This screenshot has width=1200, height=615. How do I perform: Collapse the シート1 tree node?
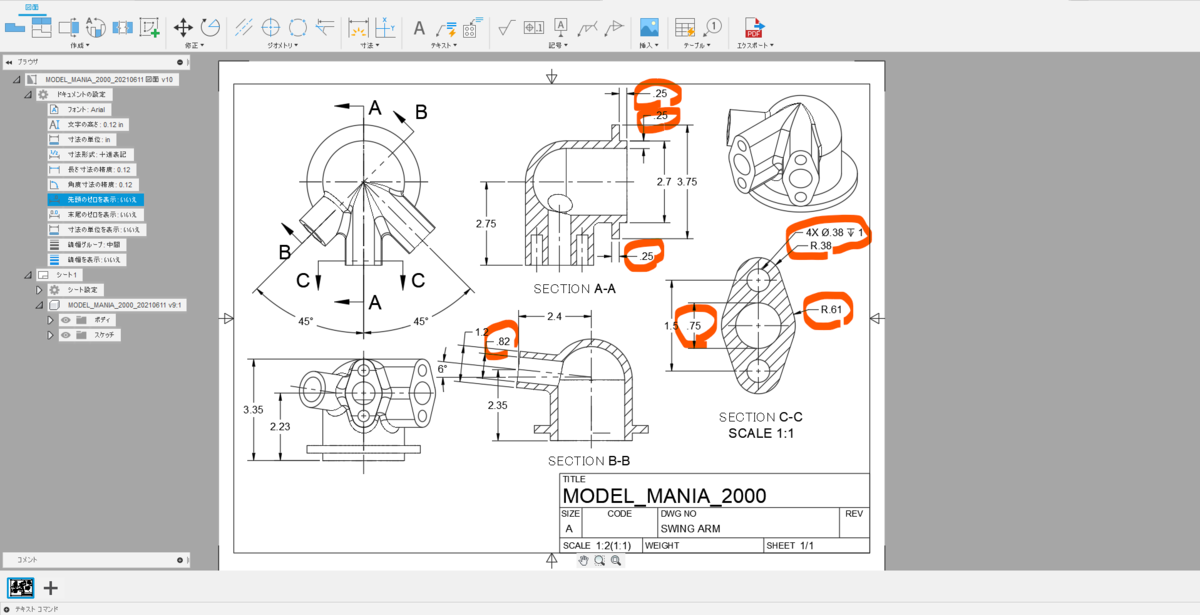(x=28, y=274)
